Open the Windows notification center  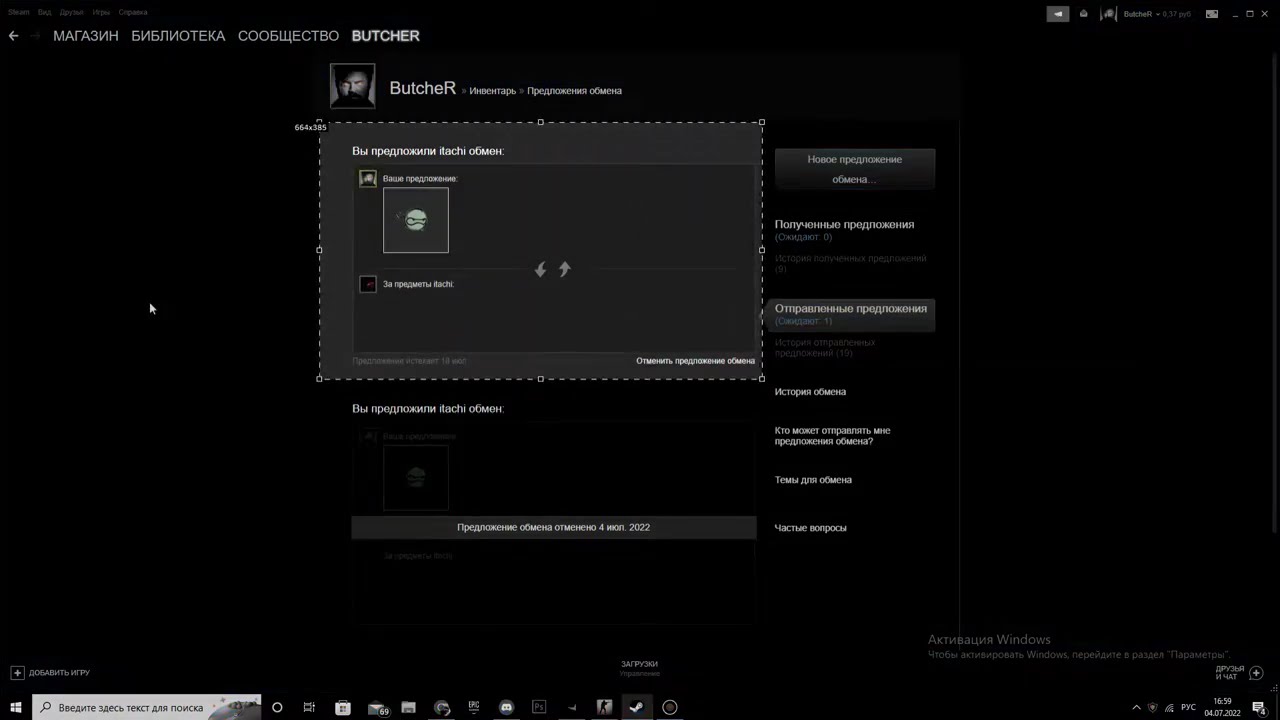1259,707
